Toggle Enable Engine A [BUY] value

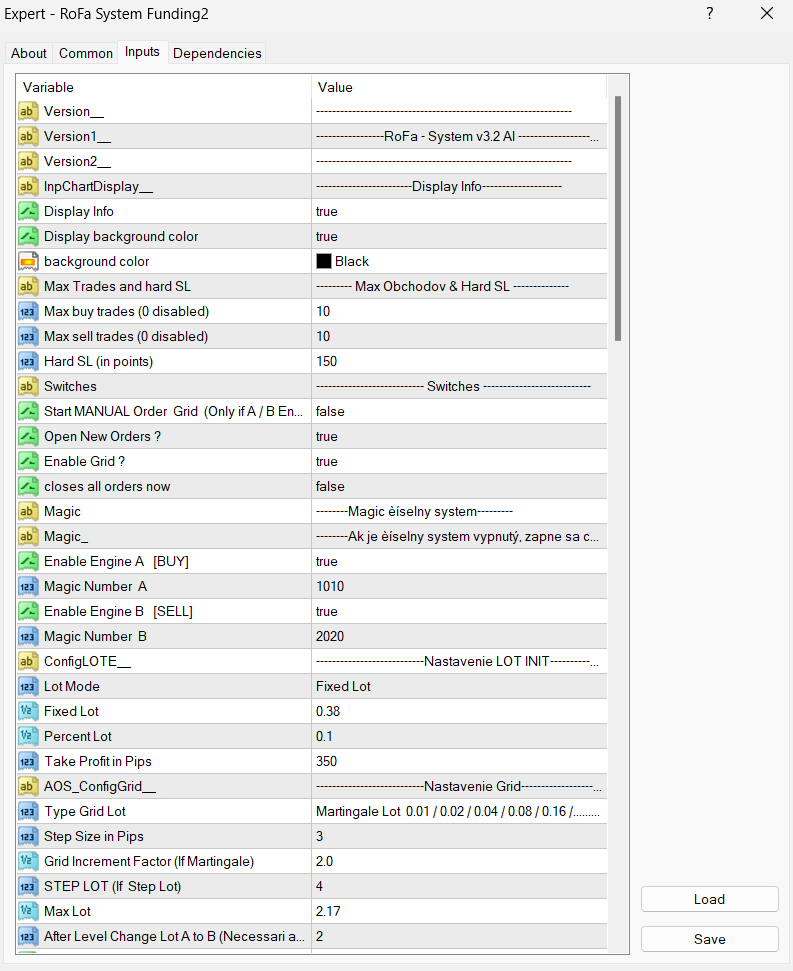click(x=458, y=561)
